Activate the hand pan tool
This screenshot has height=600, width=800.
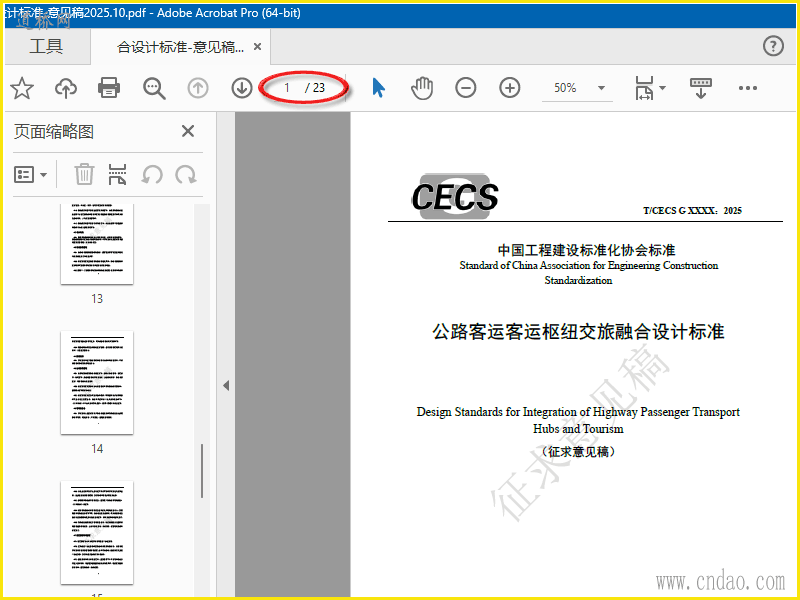click(422, 88)
